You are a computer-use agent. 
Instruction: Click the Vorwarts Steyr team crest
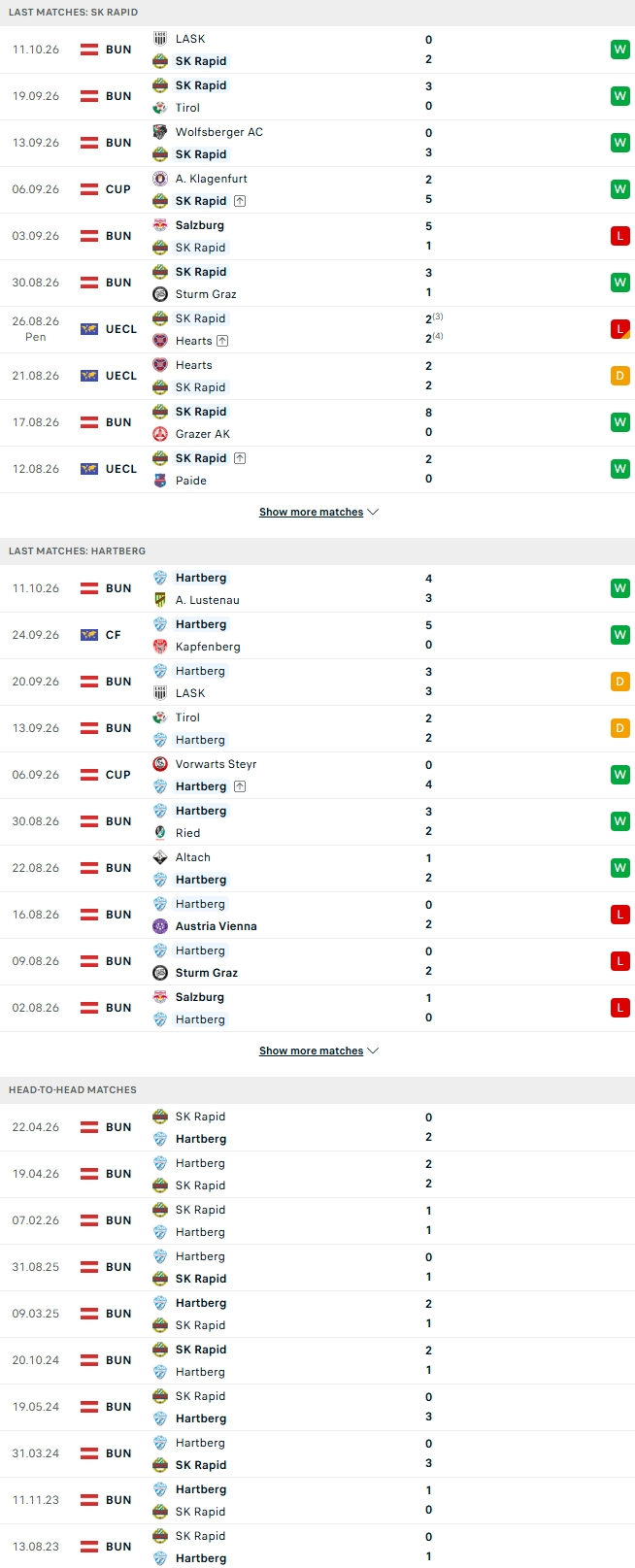(x=160, y=764)
